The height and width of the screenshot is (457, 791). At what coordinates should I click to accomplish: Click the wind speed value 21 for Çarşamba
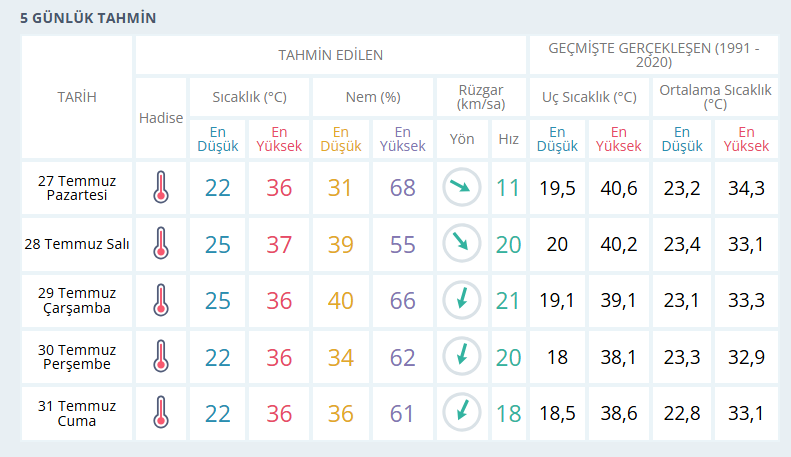tap(508, 301)
